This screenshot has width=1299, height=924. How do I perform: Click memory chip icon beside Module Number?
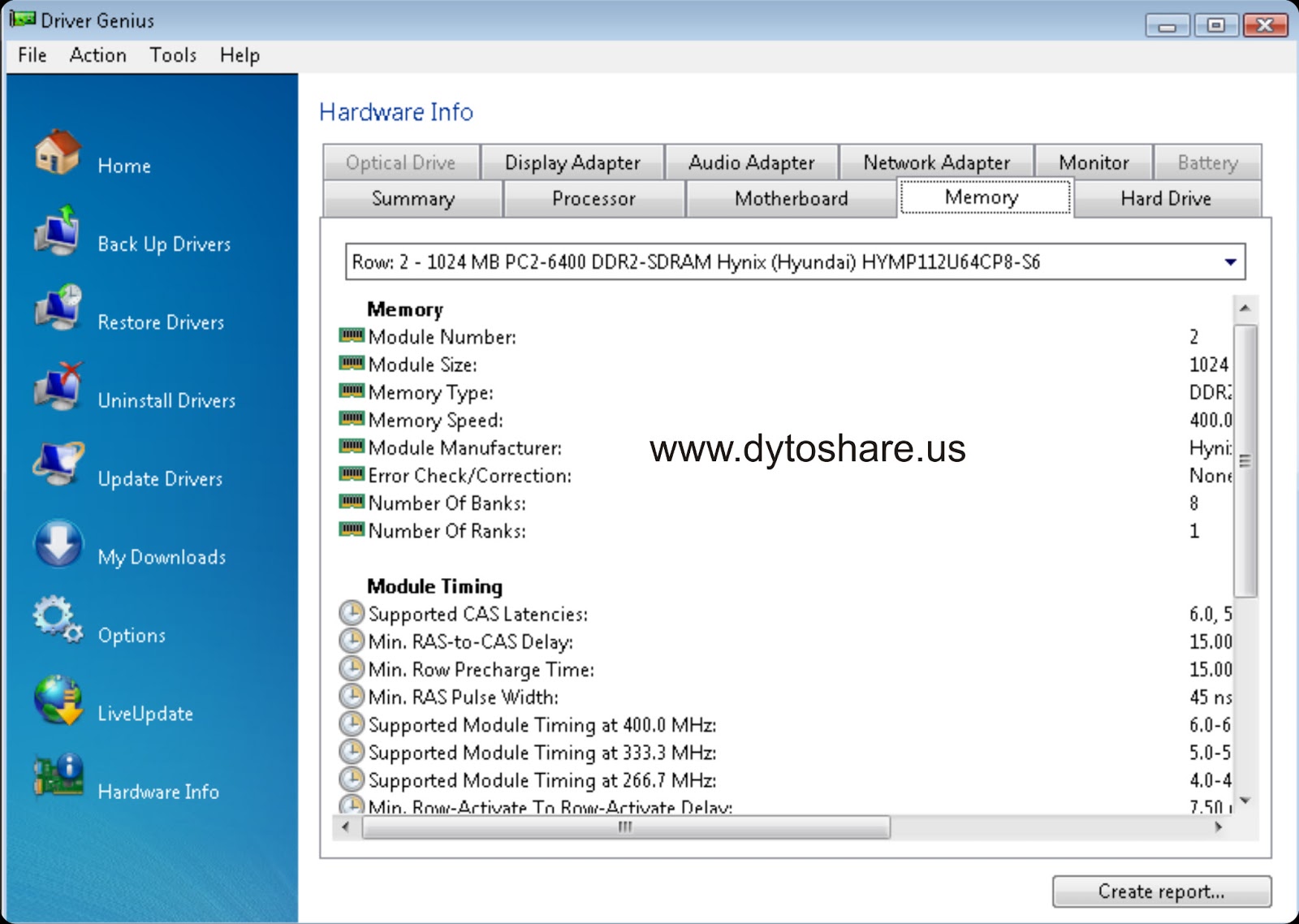click(352, 335)
